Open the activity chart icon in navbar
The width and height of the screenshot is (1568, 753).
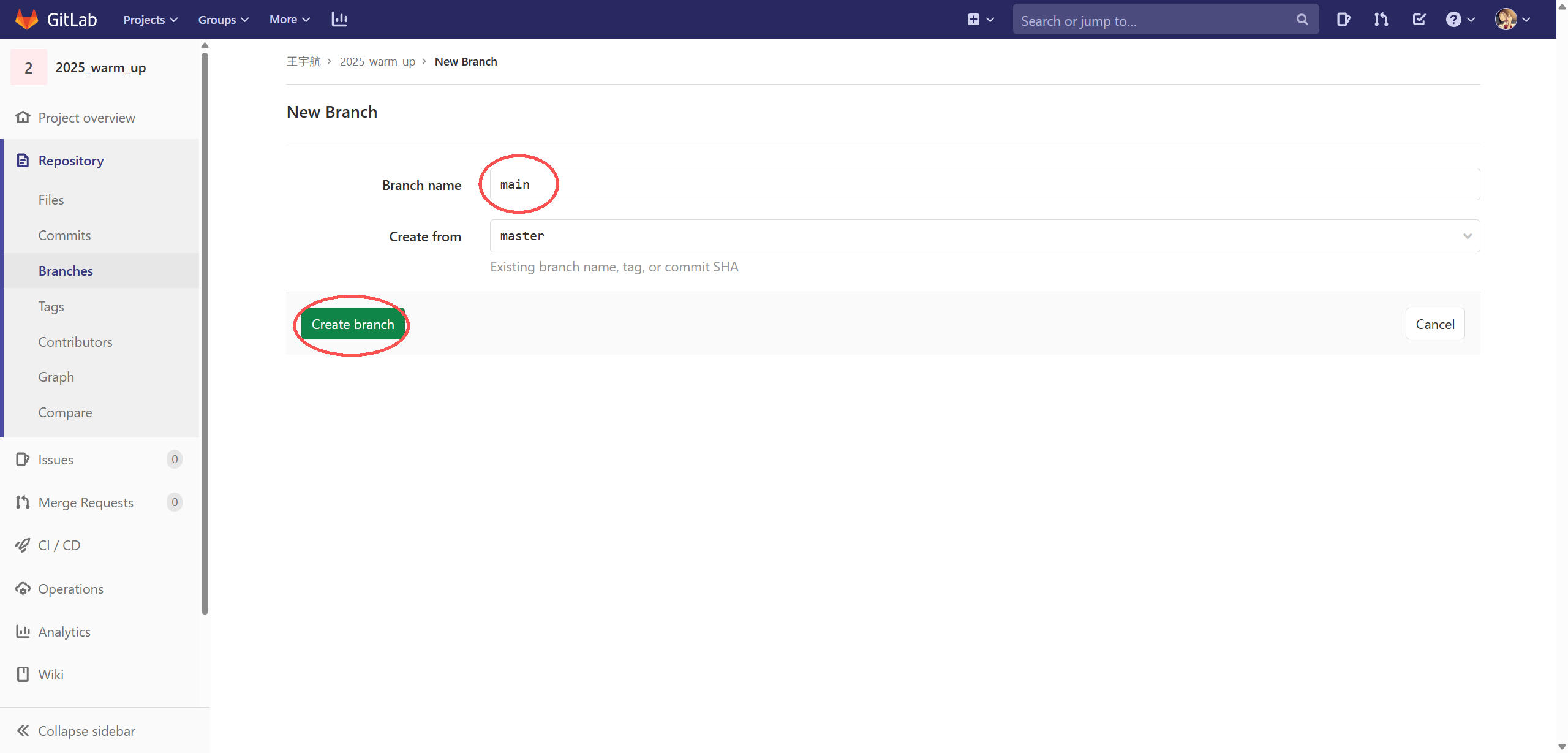[x=339, y=19]
